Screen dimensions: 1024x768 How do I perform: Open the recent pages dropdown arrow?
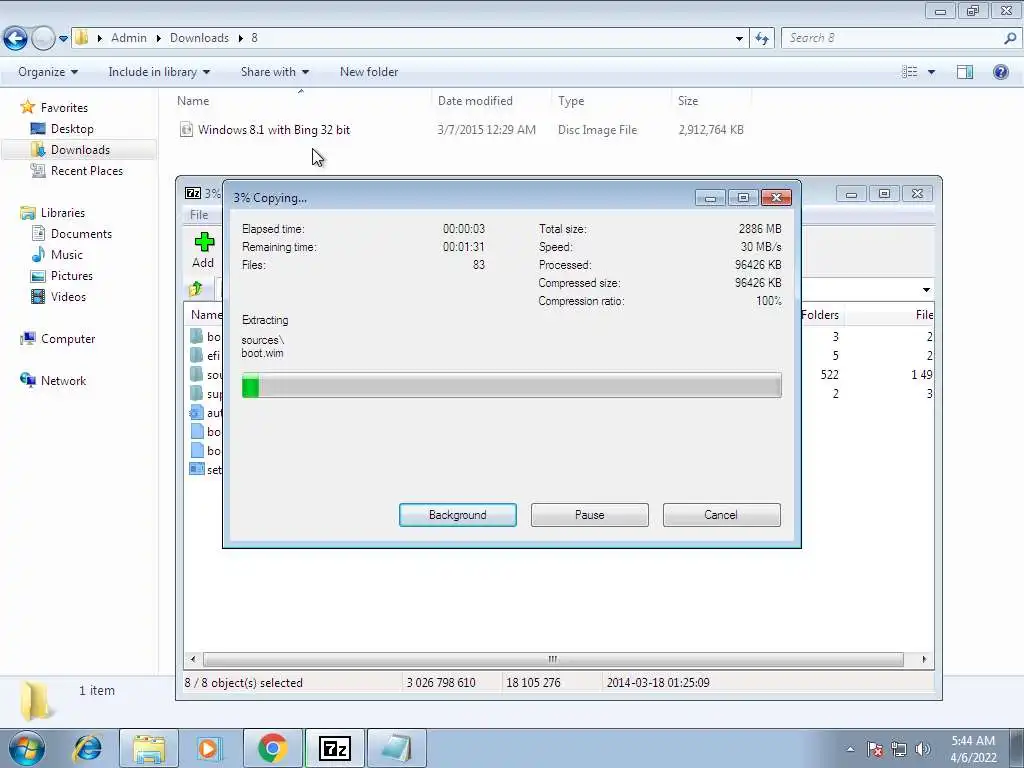tap(63, 39)
